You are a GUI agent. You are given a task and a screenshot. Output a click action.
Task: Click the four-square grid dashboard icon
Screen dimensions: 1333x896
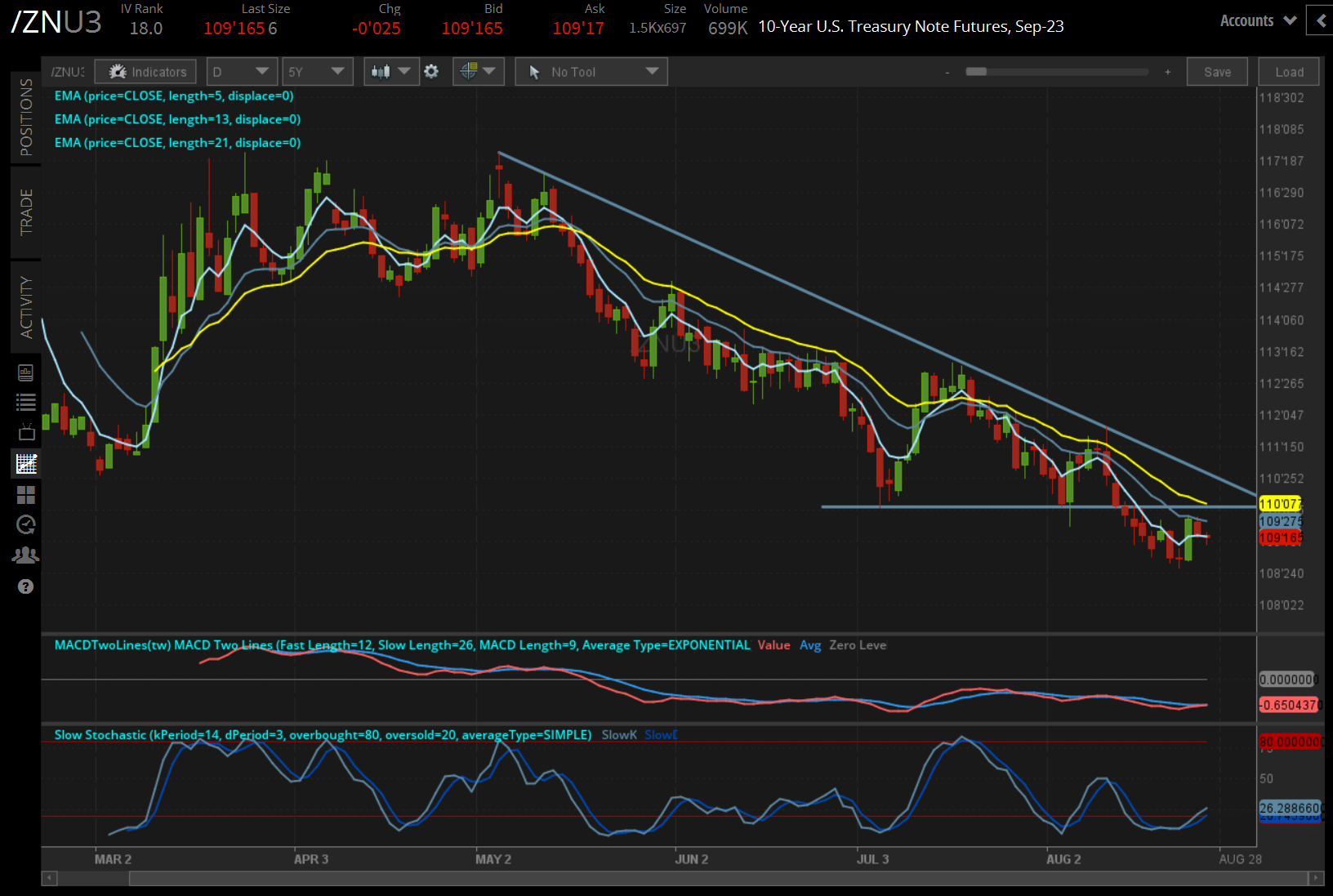coord(26,495)
